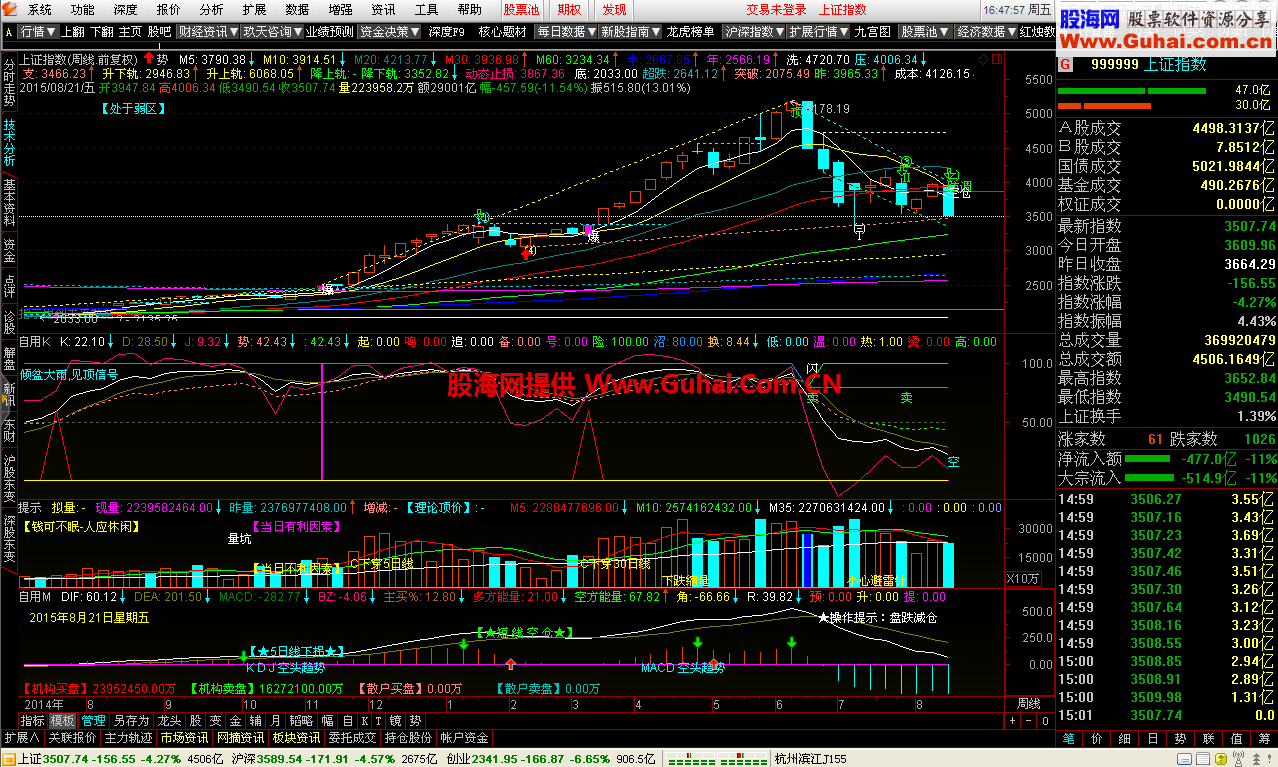Click the 期权 button in menu bar
The height and width of the screenshot is (767, 1278).
click(569, 10)
